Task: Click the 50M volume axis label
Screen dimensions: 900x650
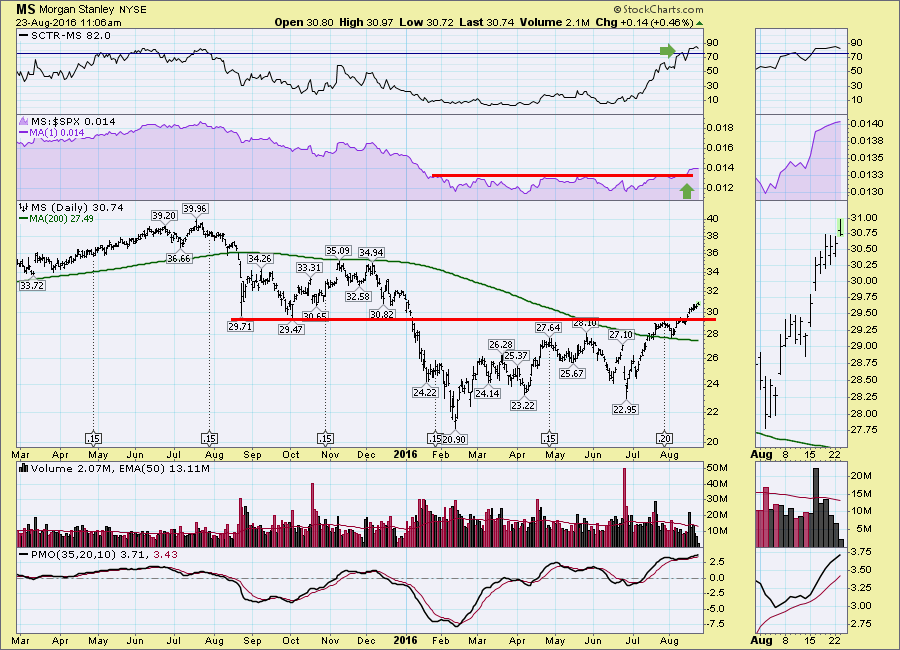Action: pyautogui.click(x=717, y=468)
